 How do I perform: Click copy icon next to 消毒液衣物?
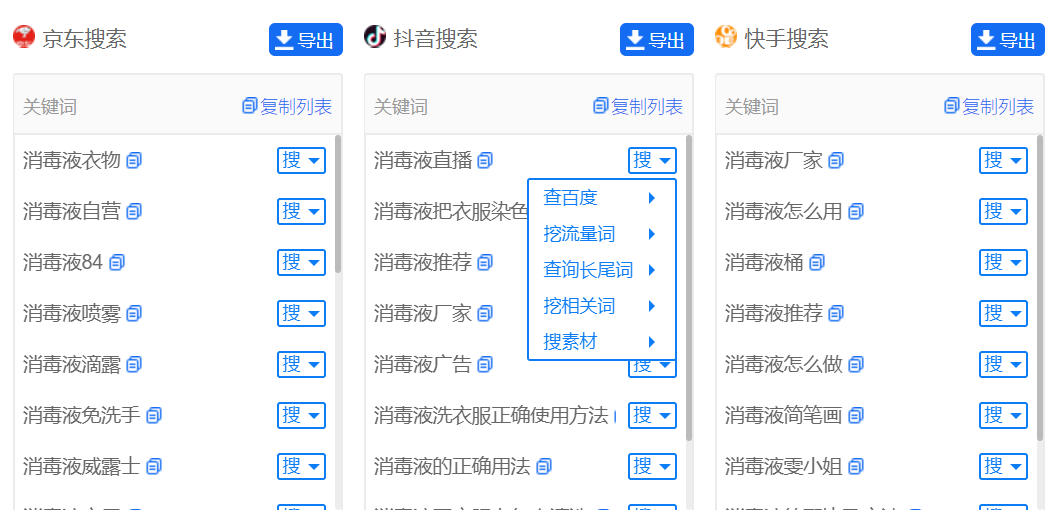pos(134,161)
